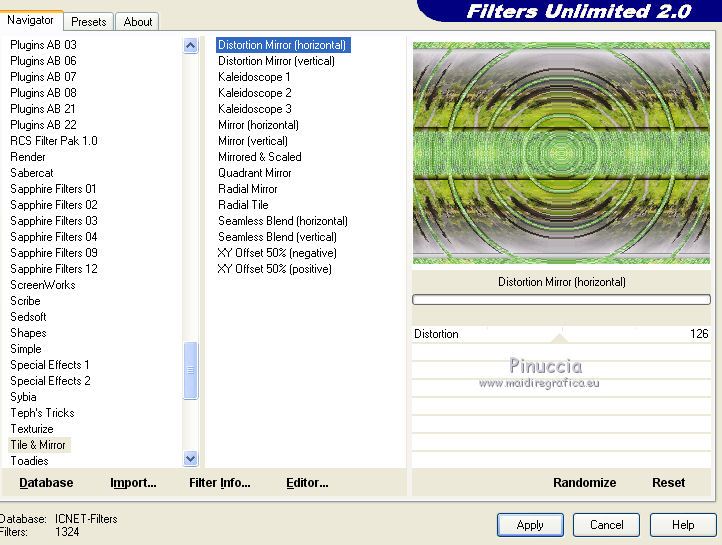The width and height of the screenshot is (722, 545).
Task: Open the Import... dialog
Action: click(x=133, y=482)
